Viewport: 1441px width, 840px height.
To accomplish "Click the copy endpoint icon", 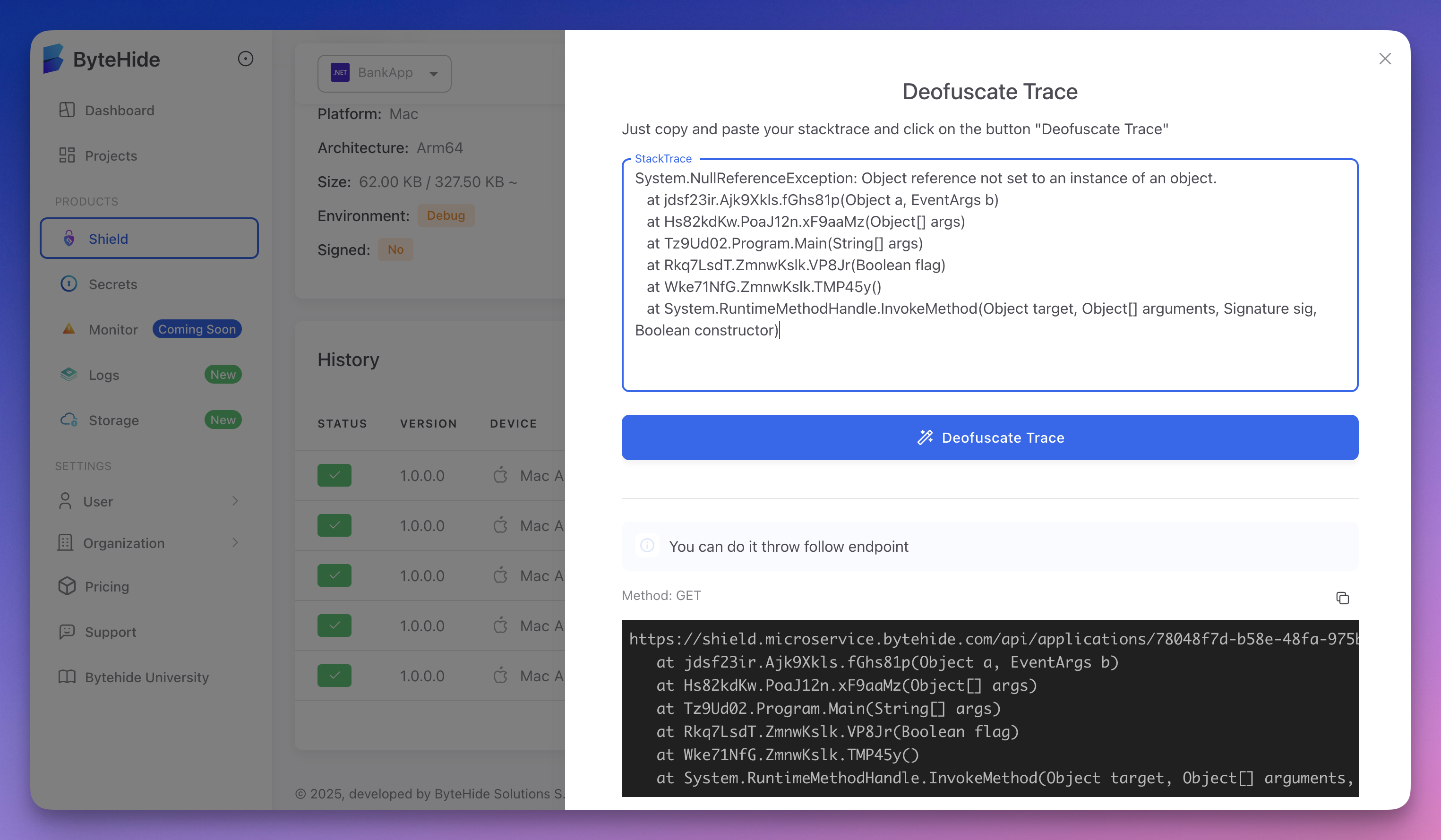I will [x=1342, y=598].
